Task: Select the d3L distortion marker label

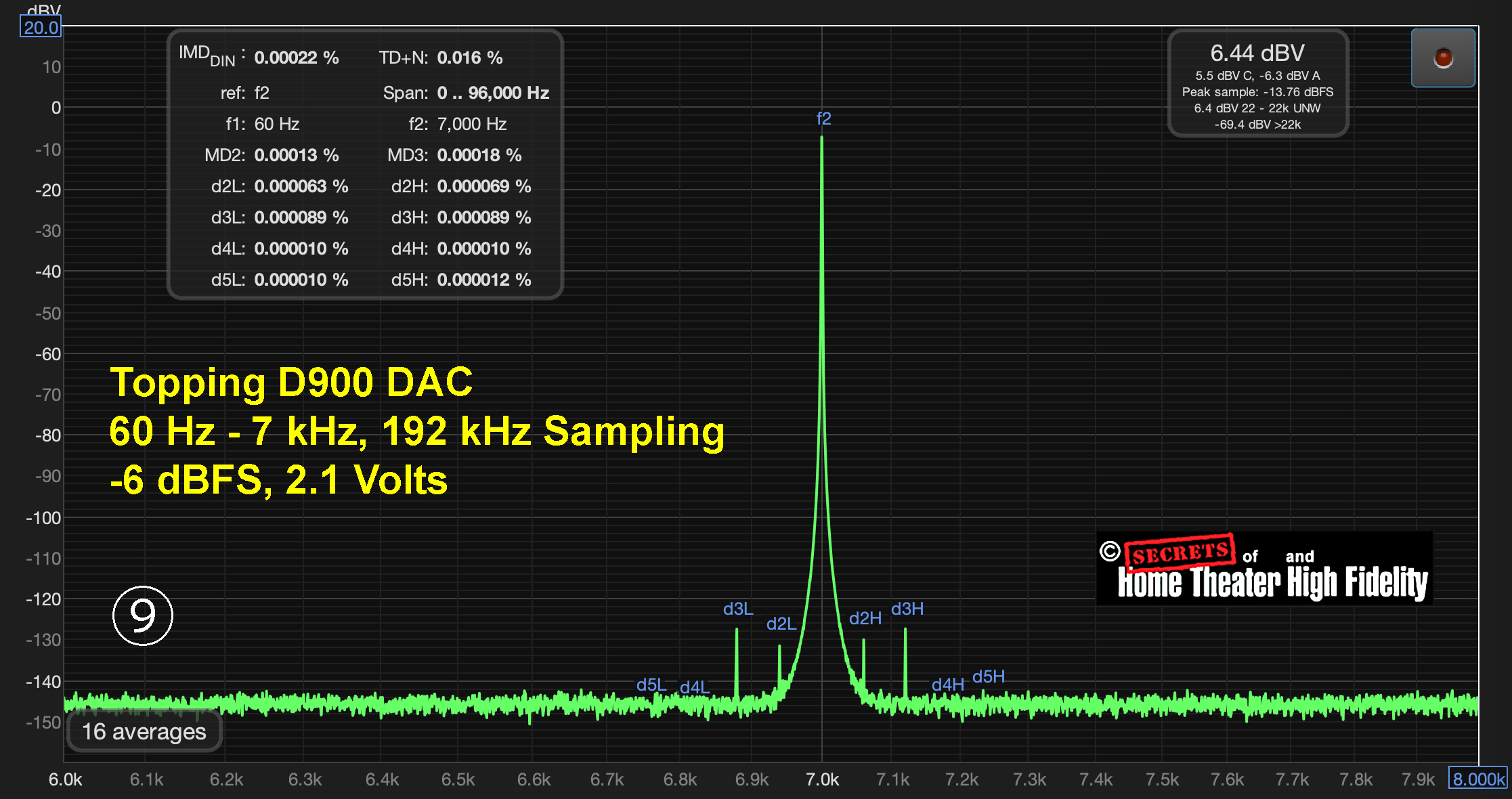Action: [x=737, y=609]
